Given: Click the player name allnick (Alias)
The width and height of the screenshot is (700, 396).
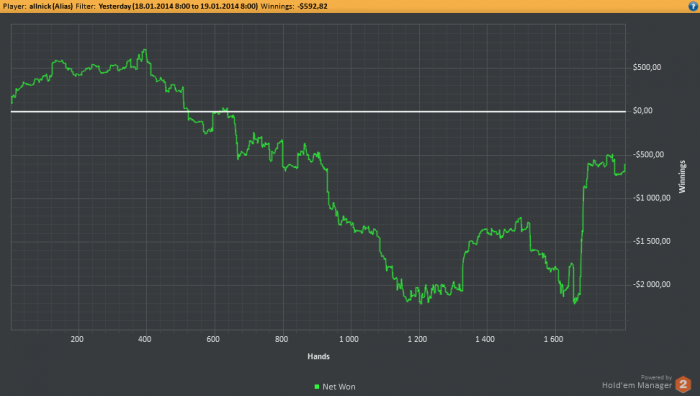Looking at the screenshot, I should [x=51, y=6].
